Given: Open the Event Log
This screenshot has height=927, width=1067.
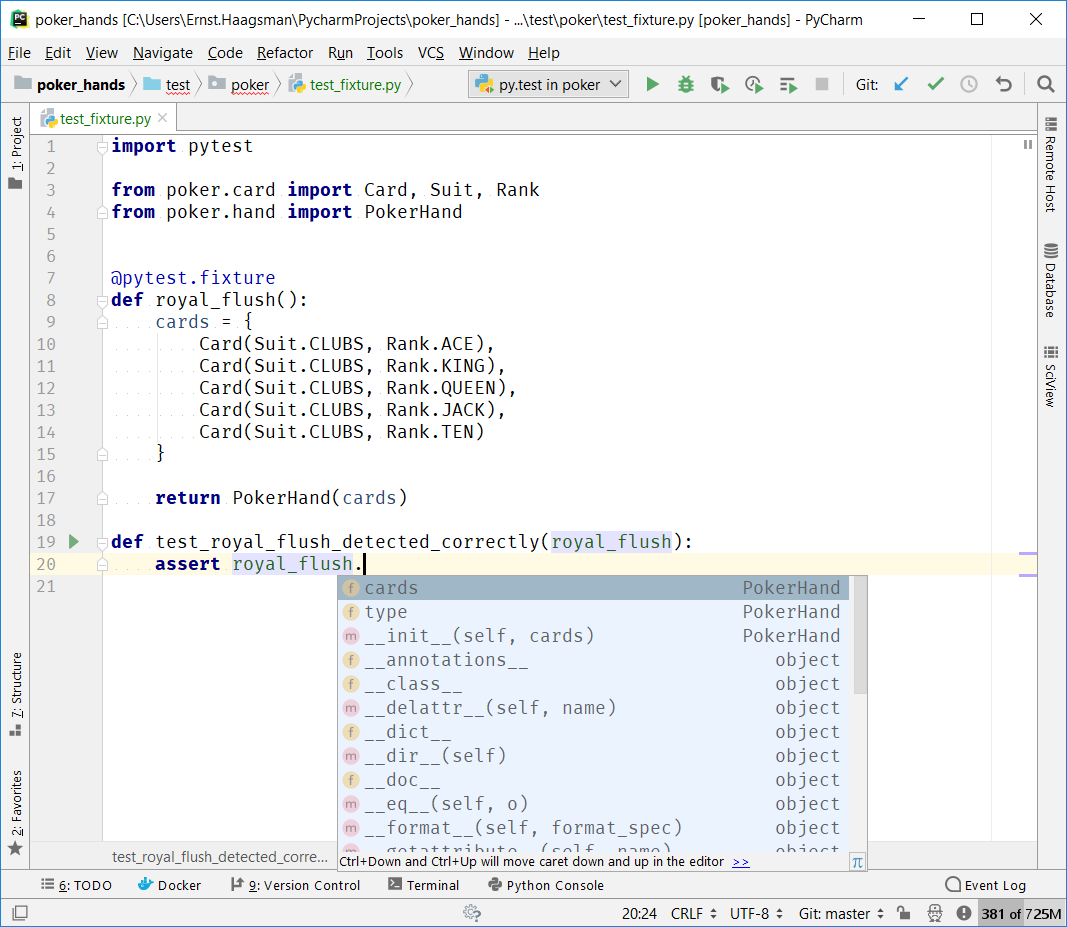Looking at the screenshot, I should [x=985, y=885].
